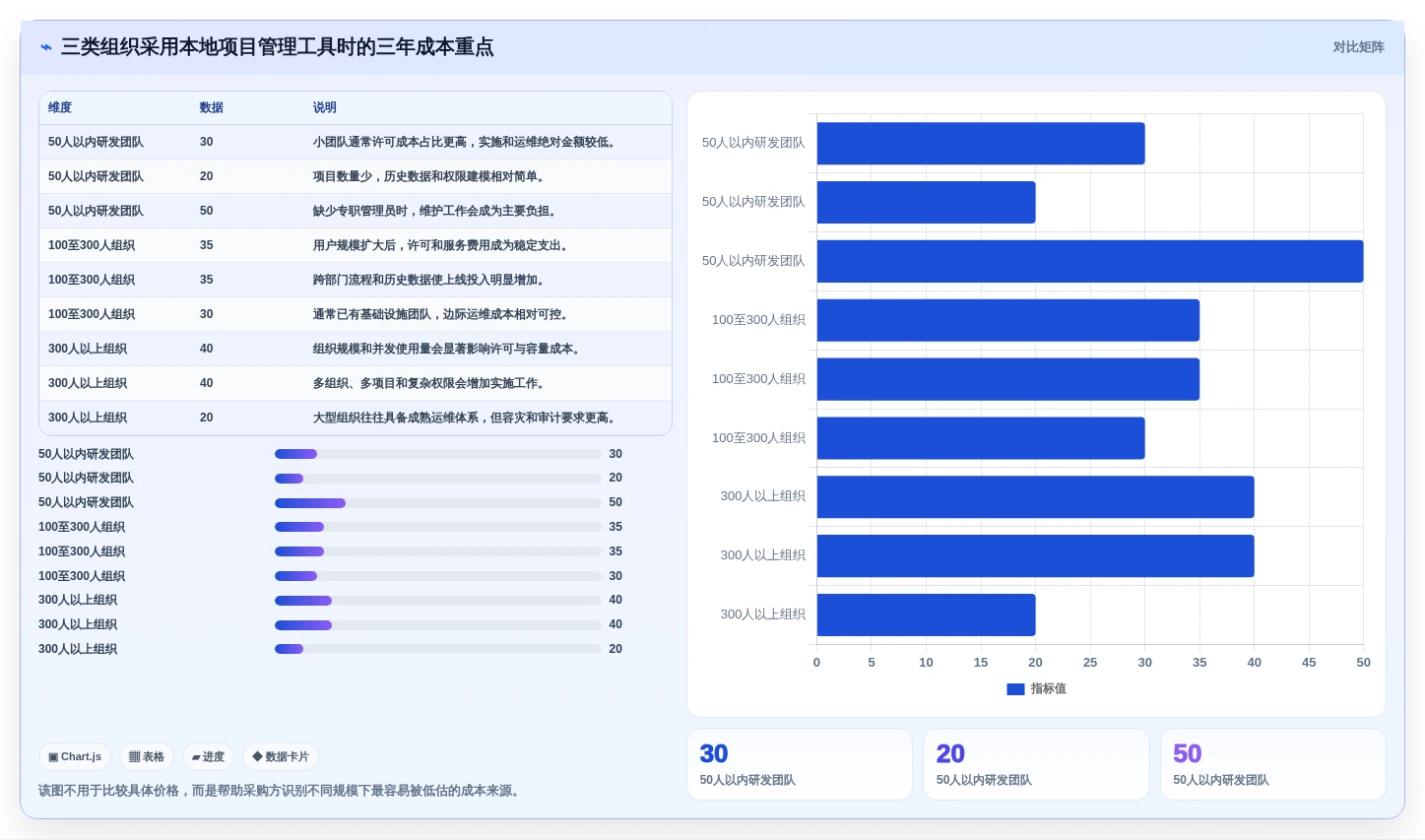Select the row text 通常已有基础设施团队，边际运维成本相对可控

click(443, 314)
